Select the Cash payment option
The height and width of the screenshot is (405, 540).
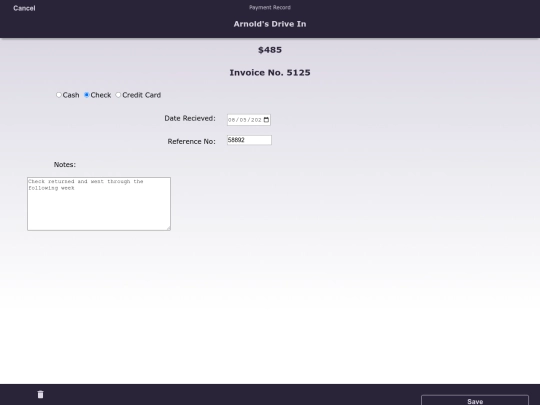coord(59,95)
